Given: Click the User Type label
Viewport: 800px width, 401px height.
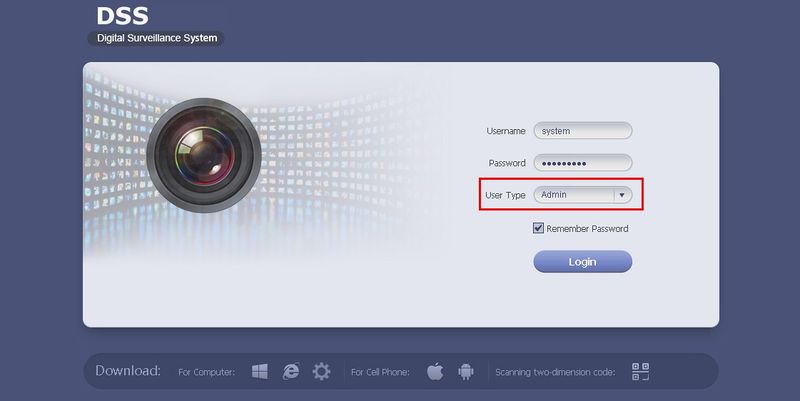Looking at the screenshot, I should (x=505, y=195).
